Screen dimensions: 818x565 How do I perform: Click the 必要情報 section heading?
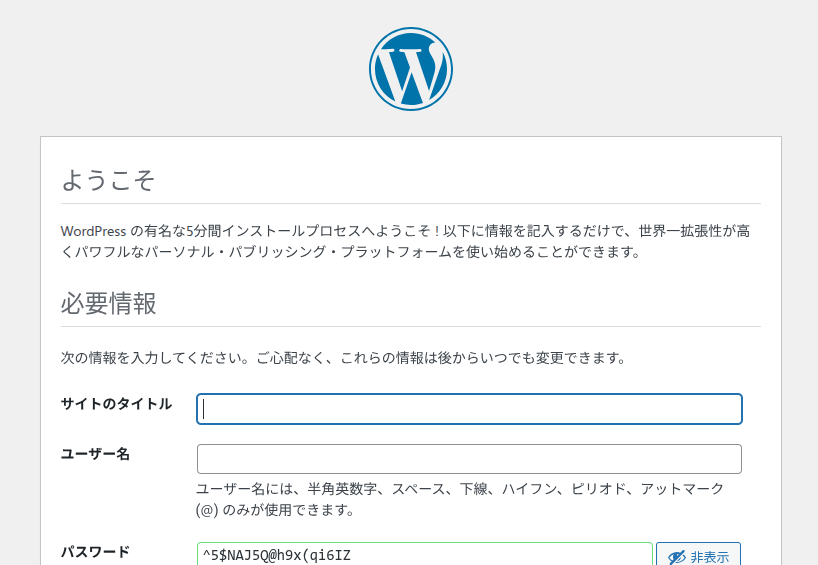coord(109,303)
